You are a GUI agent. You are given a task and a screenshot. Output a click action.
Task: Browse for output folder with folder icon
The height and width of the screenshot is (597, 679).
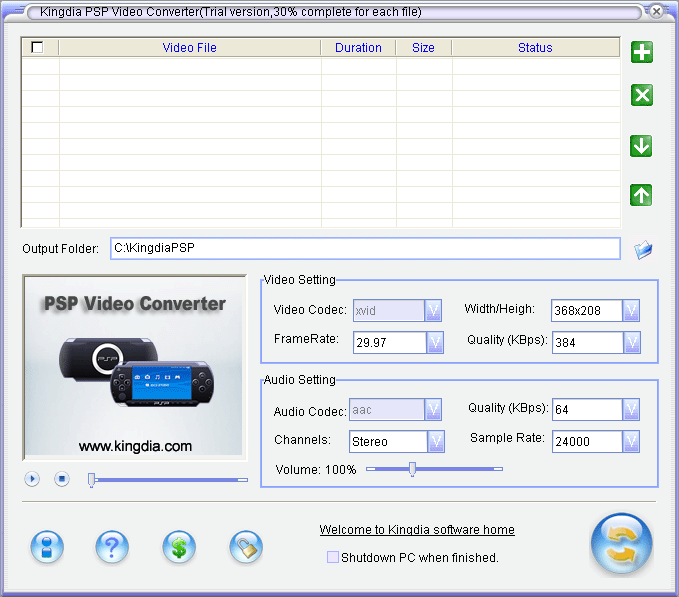(643, 249)
